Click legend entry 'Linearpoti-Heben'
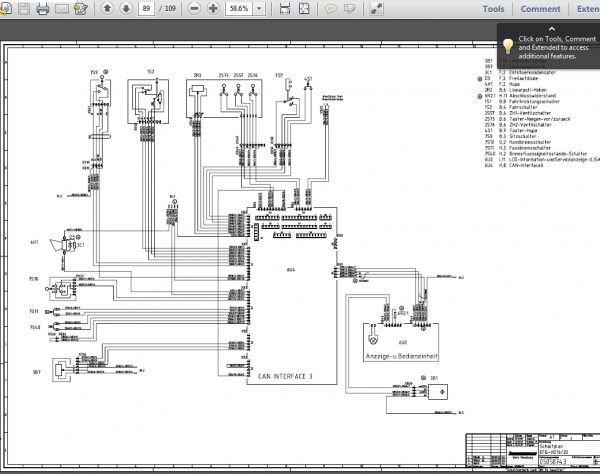The width and height of the screenshot is (600, 474). 528,90
